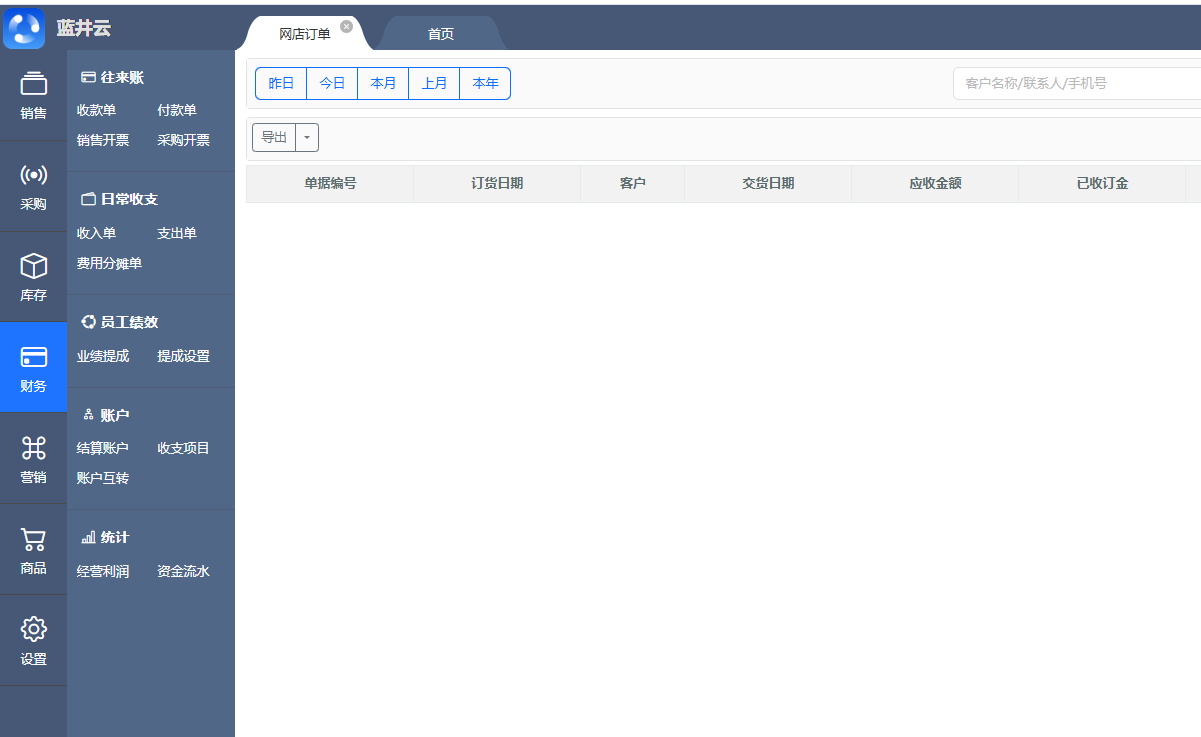Filter orders by 本年
Viewport: 1201px width, 737px height.
point(485,83)
